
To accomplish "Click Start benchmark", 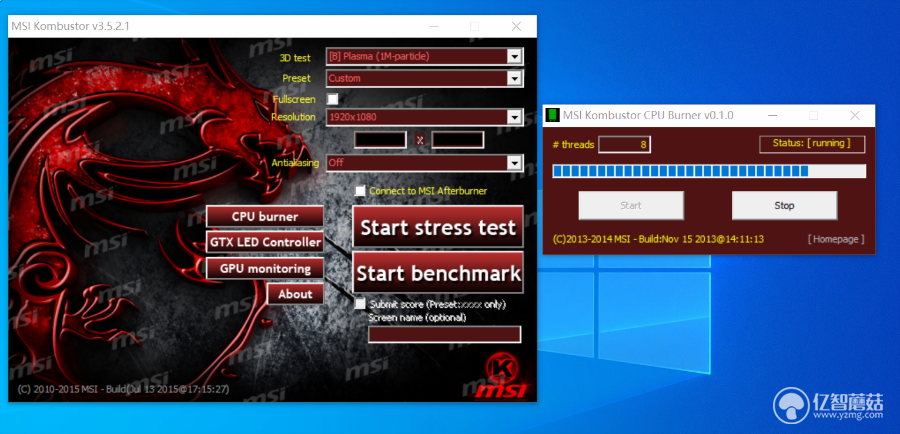I will tap(438, 273).
